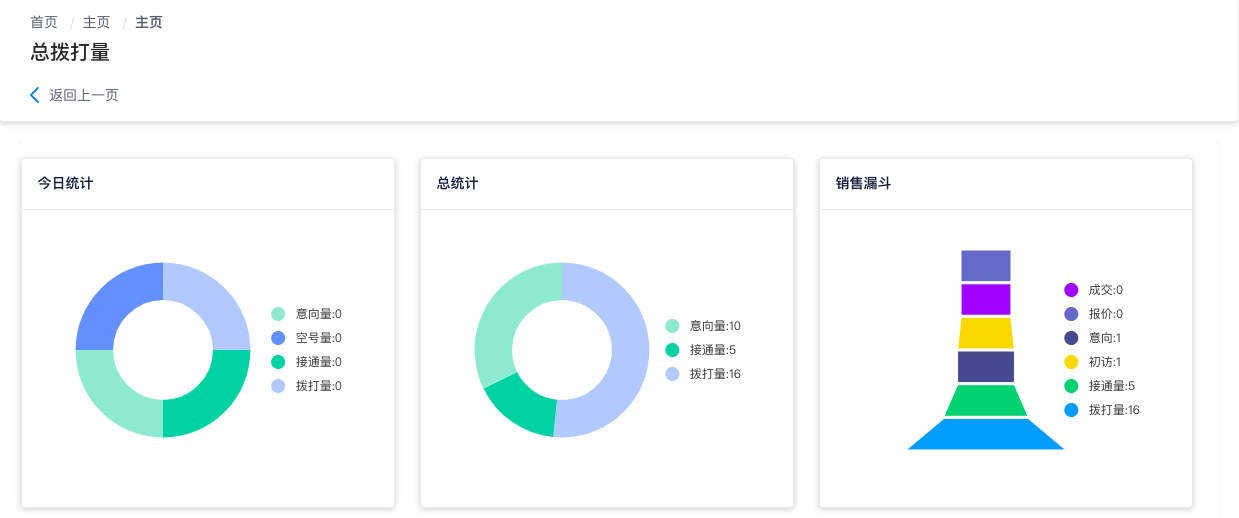Click 拨打量:0 legend label

coord(319,386)
